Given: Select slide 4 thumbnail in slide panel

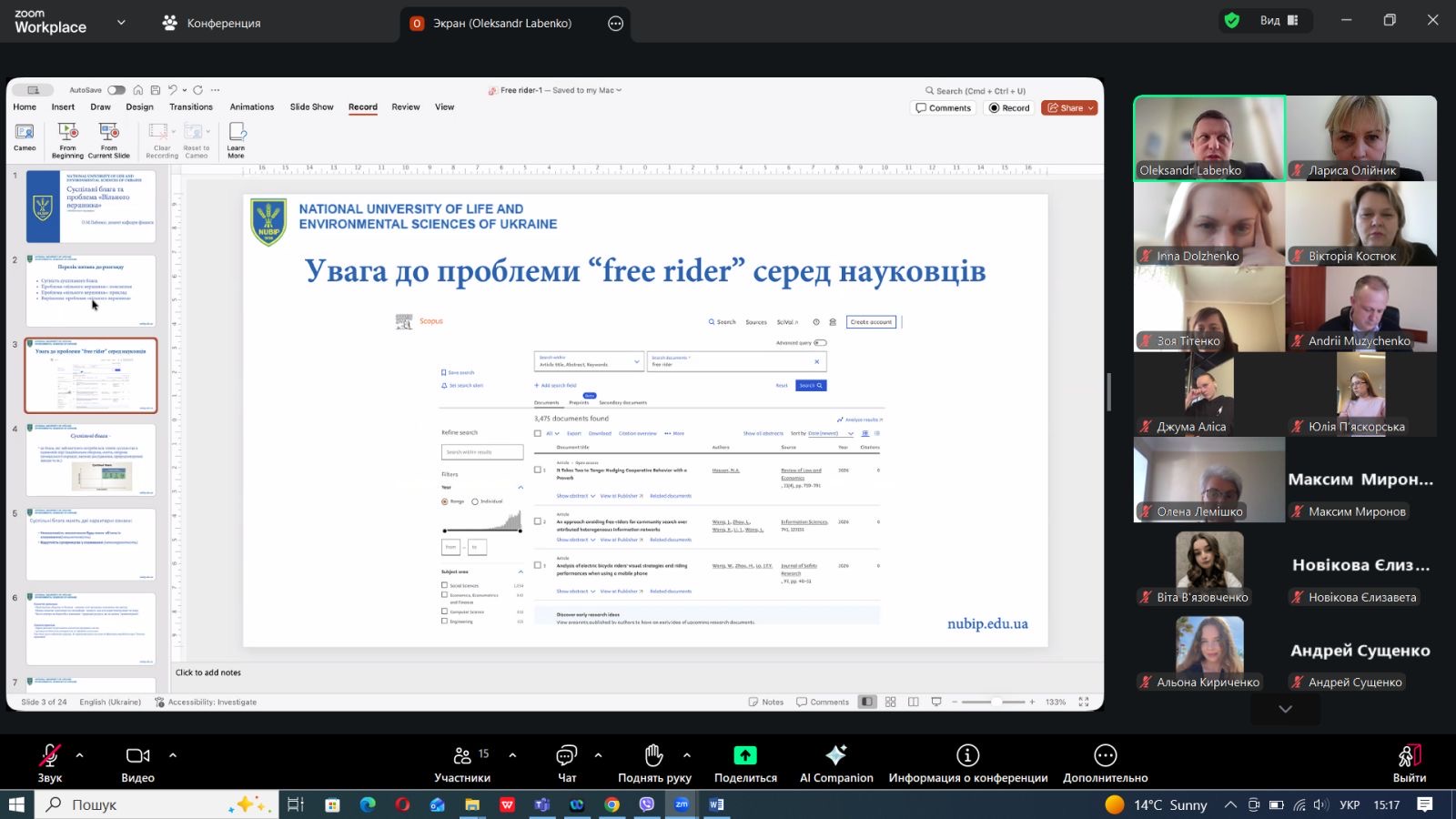Looking at the screenshot, I should (x=91, y=460).
